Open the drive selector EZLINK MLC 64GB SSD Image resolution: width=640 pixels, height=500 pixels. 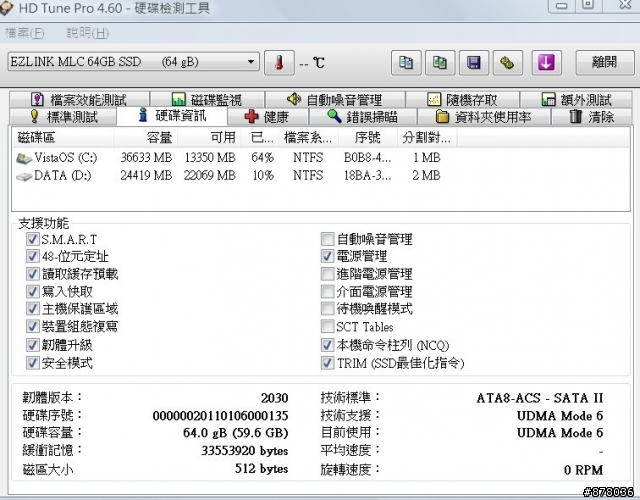[133, 62]
